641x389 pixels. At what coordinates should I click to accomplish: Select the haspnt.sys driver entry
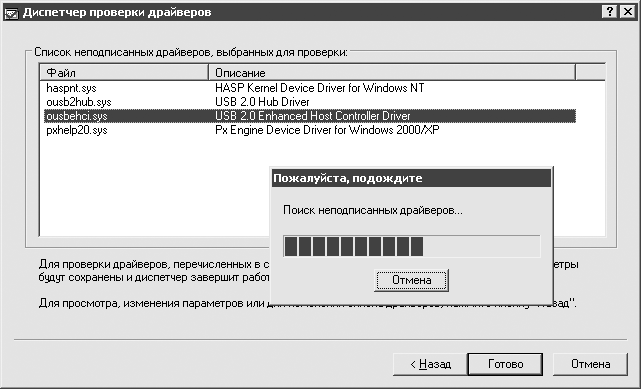71,88
